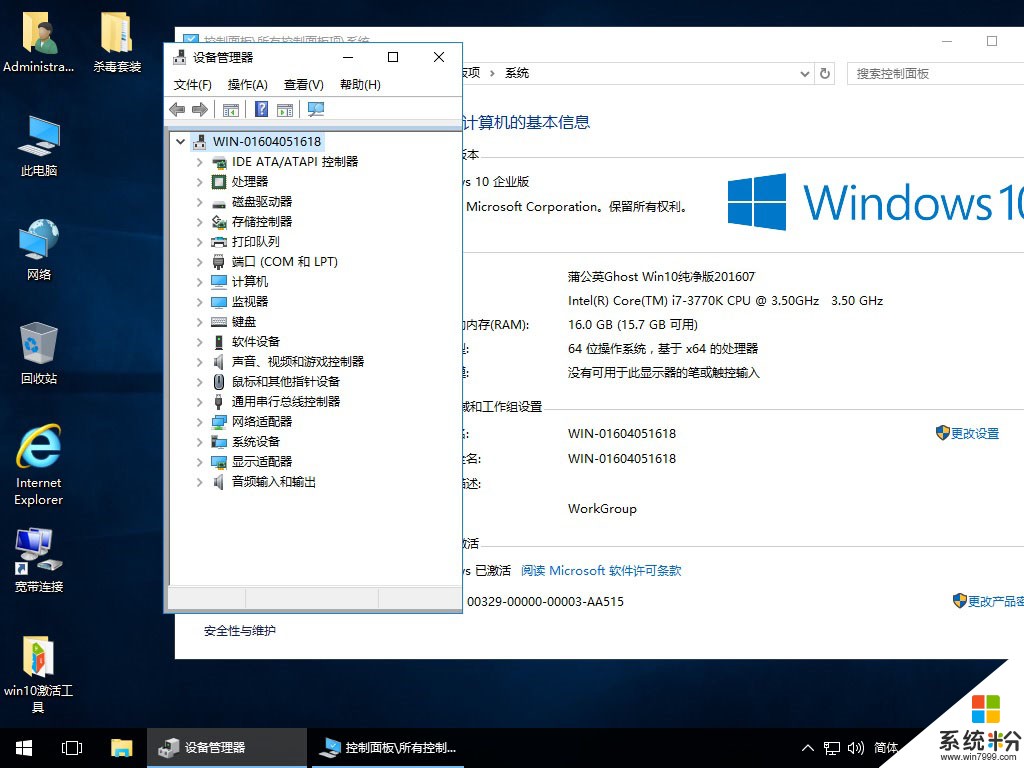This screenshot has width=1024, height=768.
Task: Open the 回收站 recycle bin icon
Action: pos(39,353)
